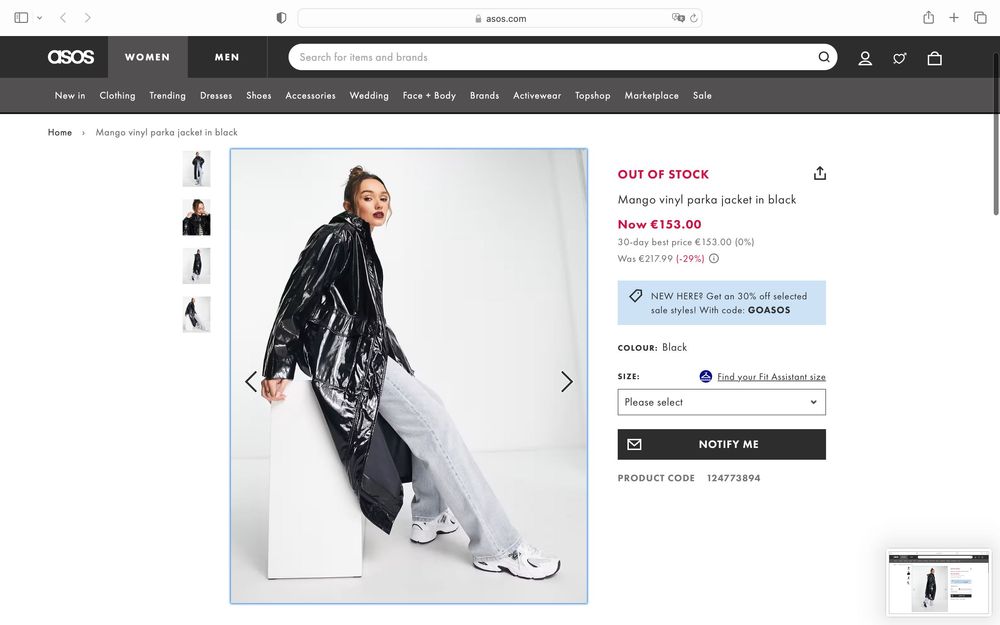Open saved items heart icon

pos(900,58)
